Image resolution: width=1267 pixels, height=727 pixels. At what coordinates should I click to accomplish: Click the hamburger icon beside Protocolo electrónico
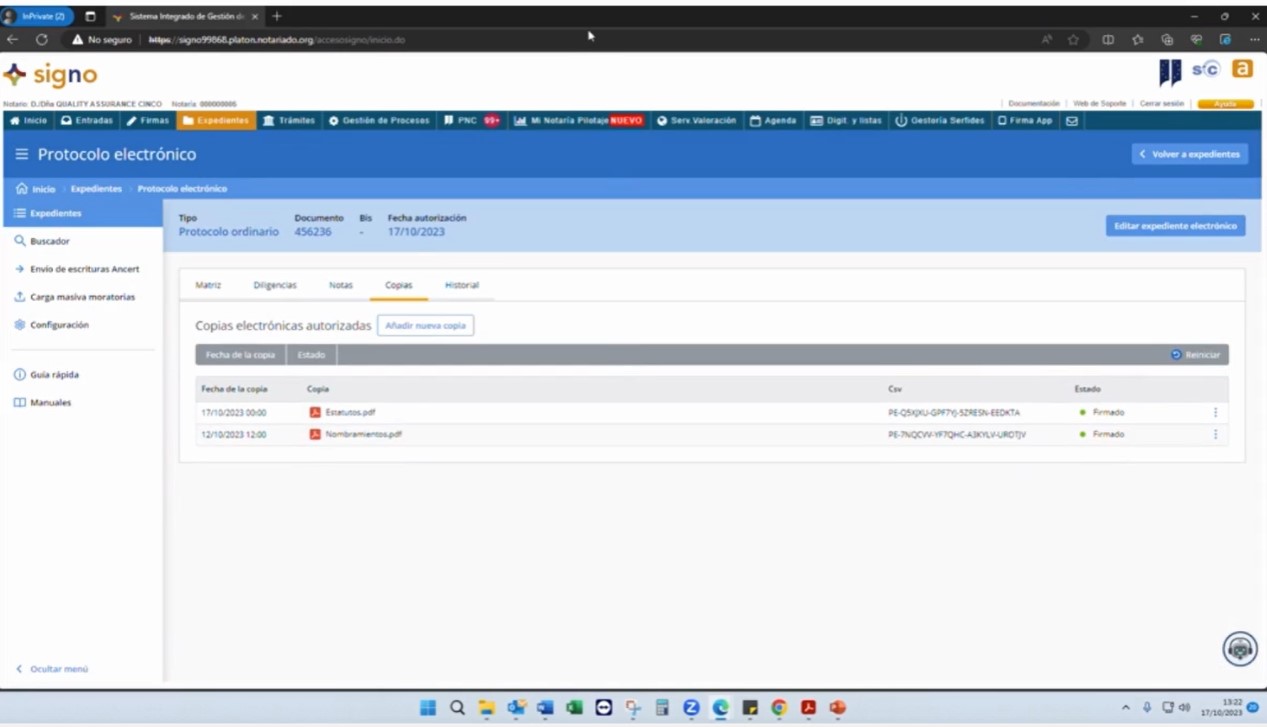22,155
